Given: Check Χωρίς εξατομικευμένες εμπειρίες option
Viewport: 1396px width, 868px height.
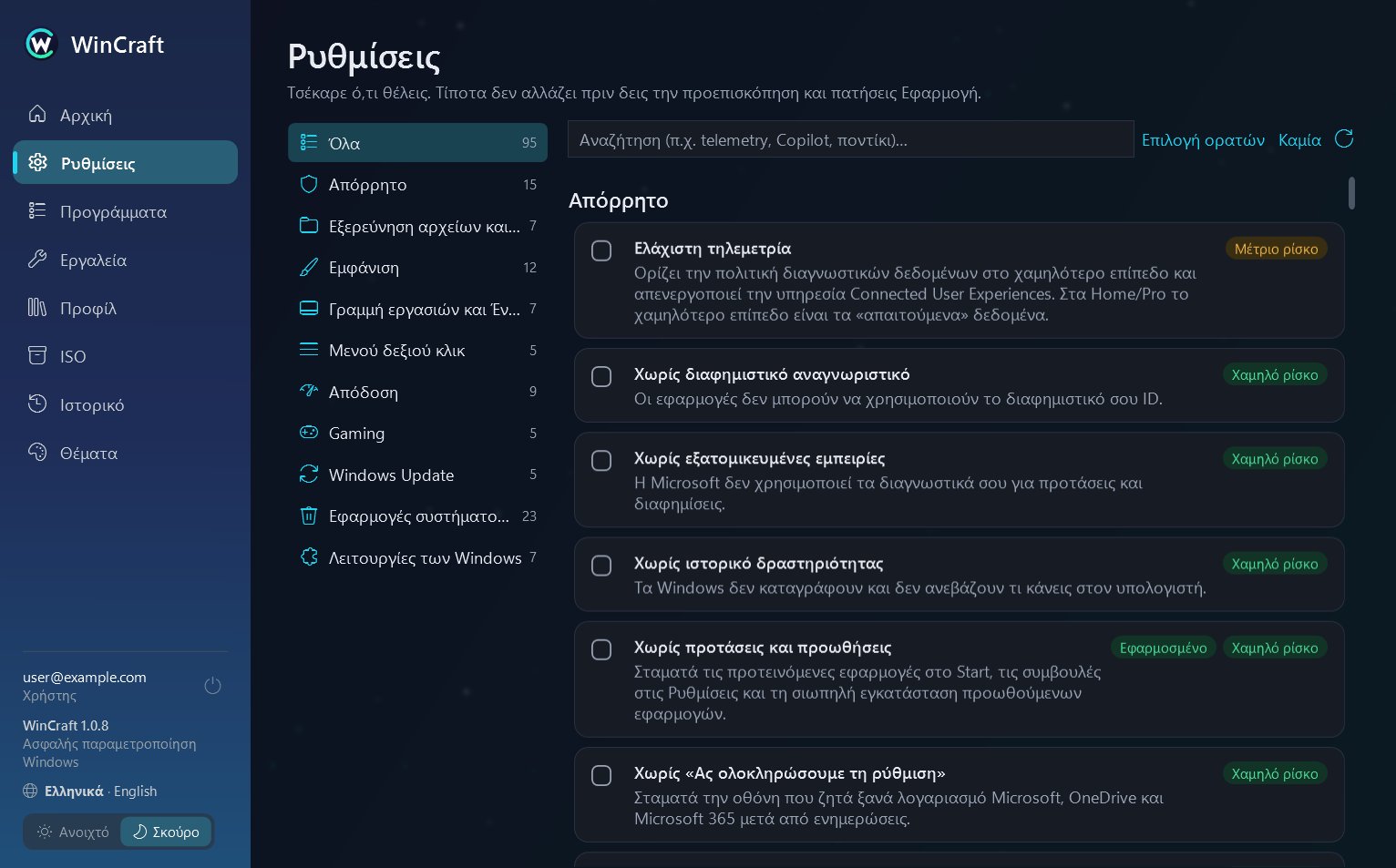Looking at the screenshot, I should pos(601,460).
